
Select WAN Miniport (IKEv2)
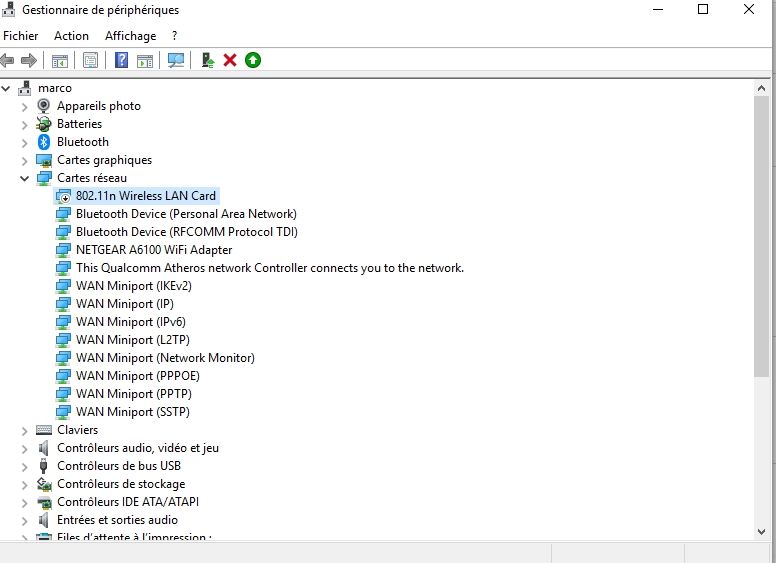pyautogui.click(x=134, y=286)
